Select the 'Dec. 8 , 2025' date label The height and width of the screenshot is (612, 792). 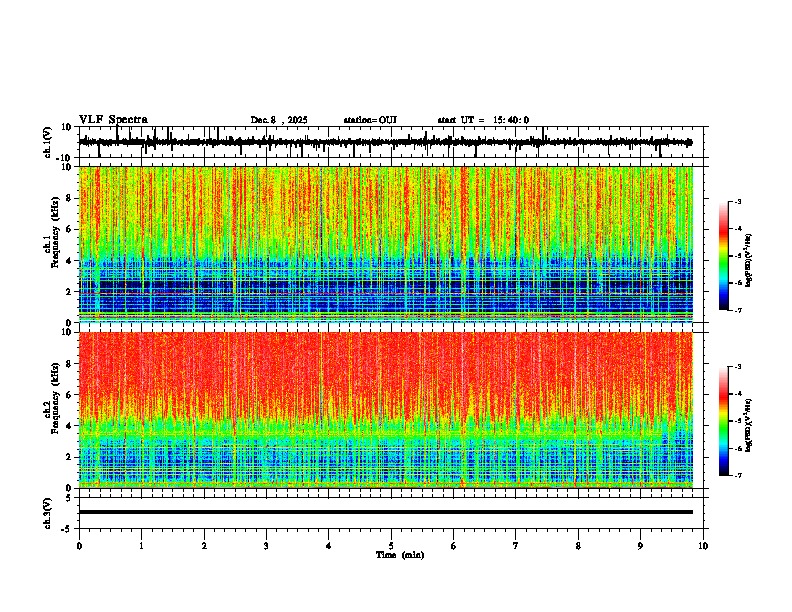pos(279,120)
